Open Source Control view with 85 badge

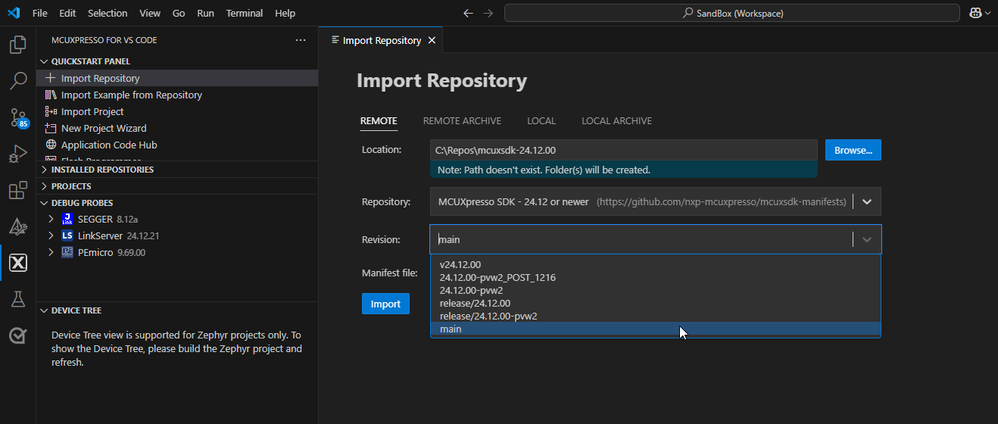(x=17, y=118)
